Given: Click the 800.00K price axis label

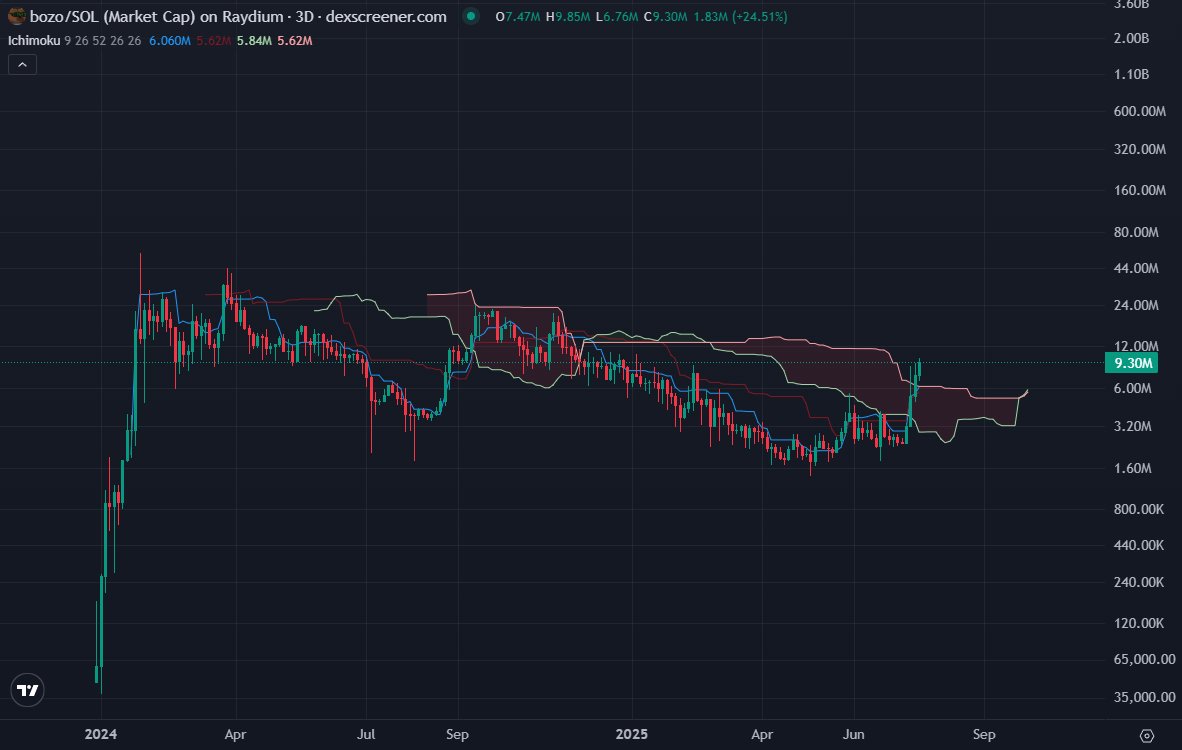Looking at the screenshot, I should [x=1138, y=509].
